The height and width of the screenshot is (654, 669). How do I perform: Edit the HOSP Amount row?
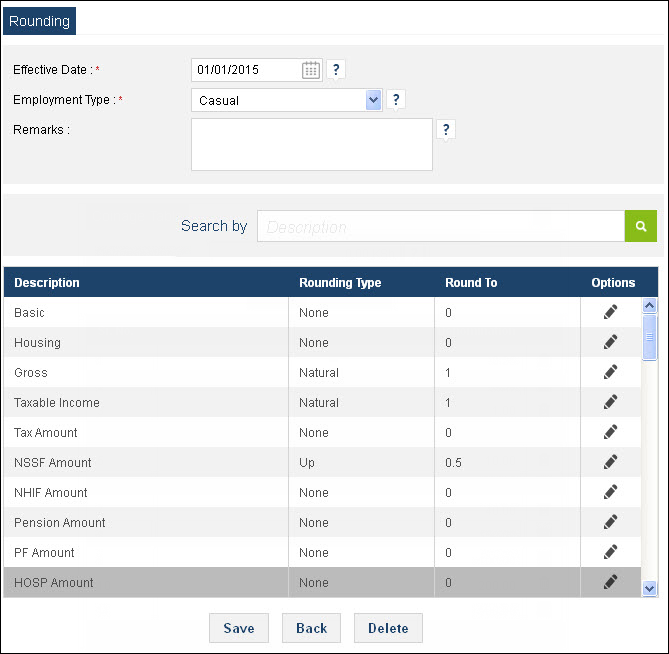tap(610, 582)
